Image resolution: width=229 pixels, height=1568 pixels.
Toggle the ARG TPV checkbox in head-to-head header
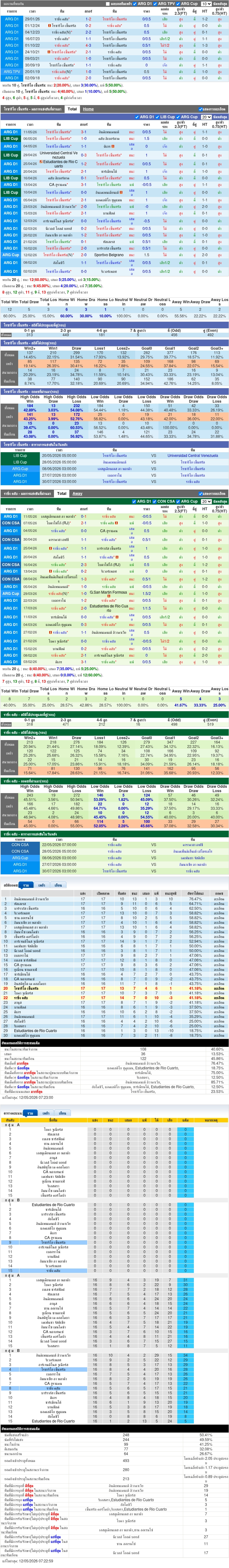156,4
